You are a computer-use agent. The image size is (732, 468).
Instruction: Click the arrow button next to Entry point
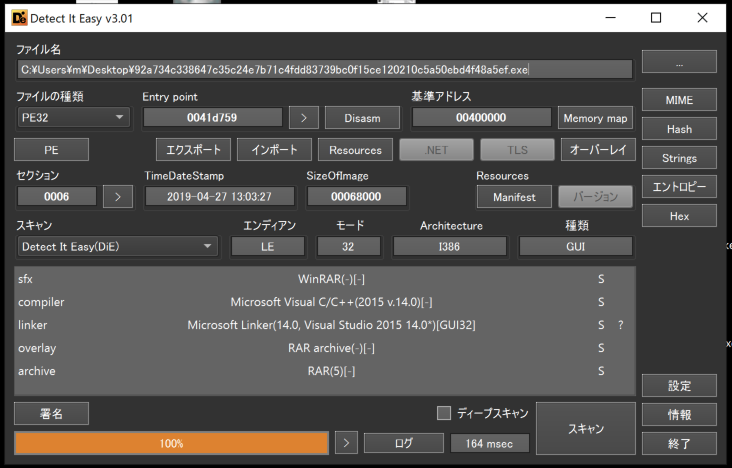tap(303, 118)
